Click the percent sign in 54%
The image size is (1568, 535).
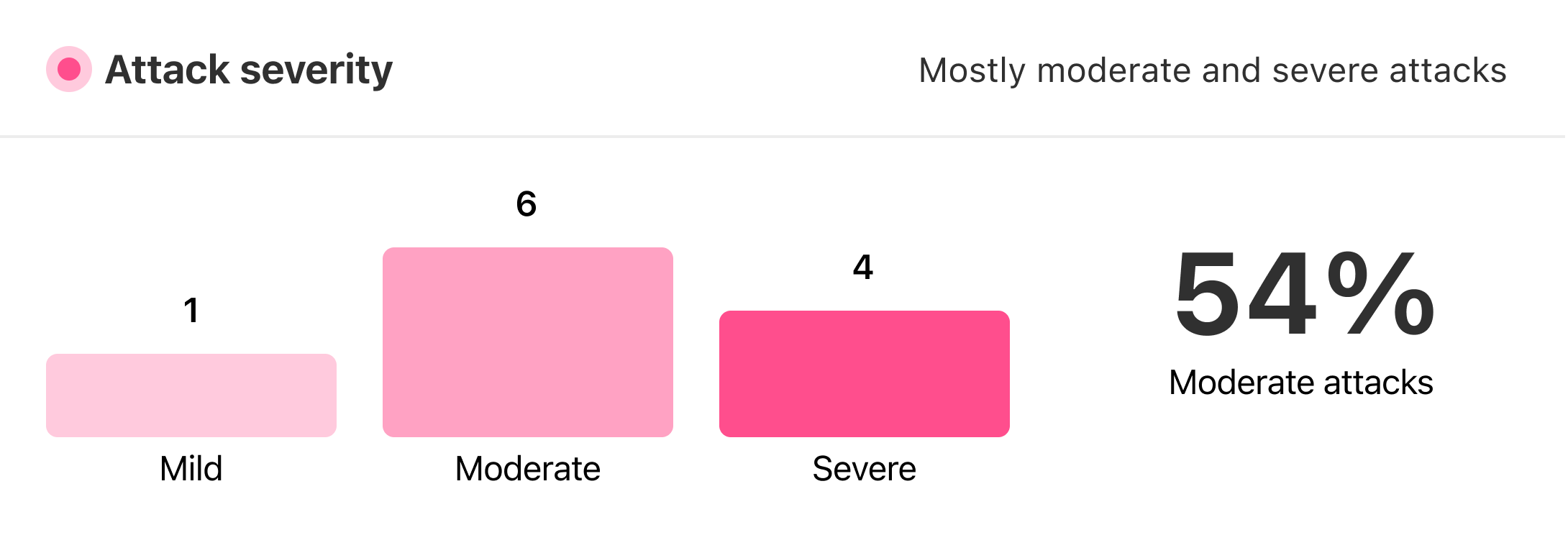1381,294
